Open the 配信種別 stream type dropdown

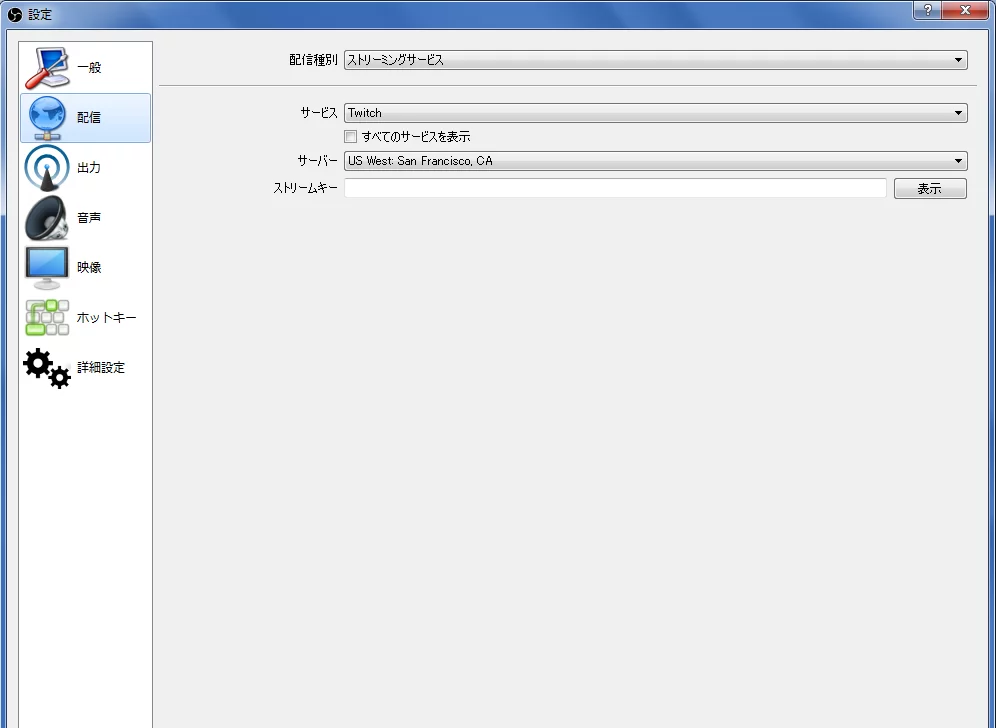(656, 60)
